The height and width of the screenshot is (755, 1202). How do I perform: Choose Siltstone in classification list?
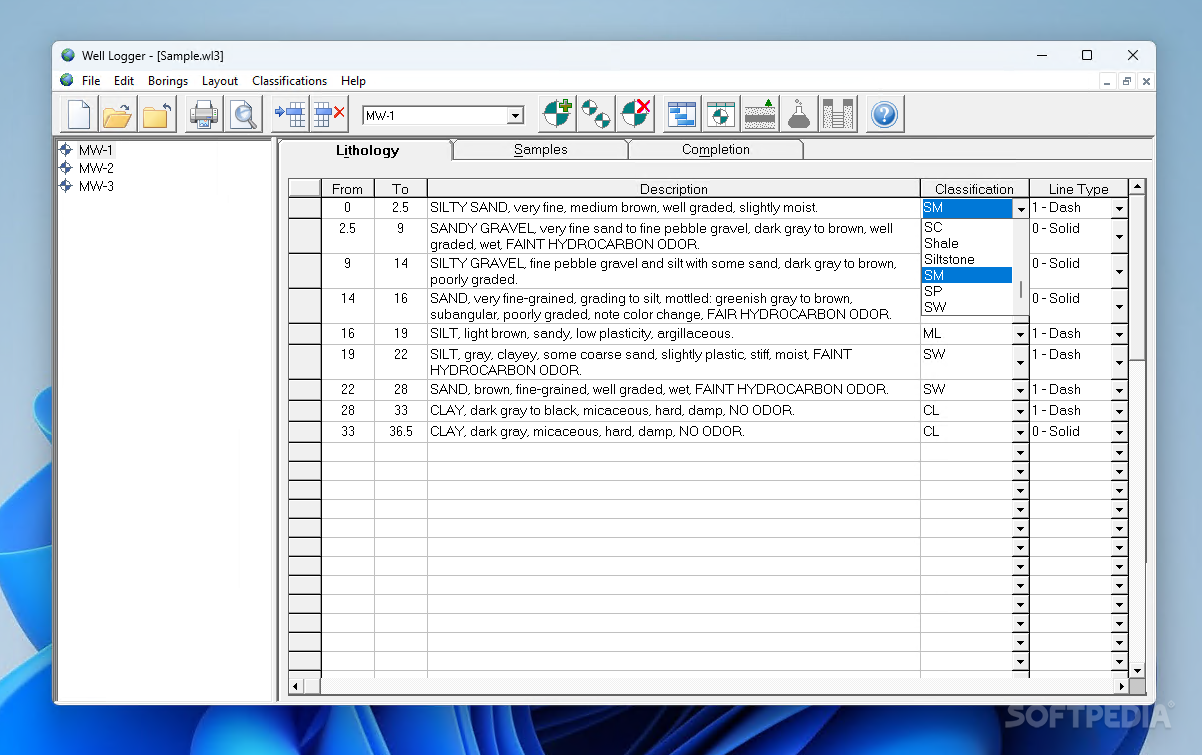(x=966, y=259)
